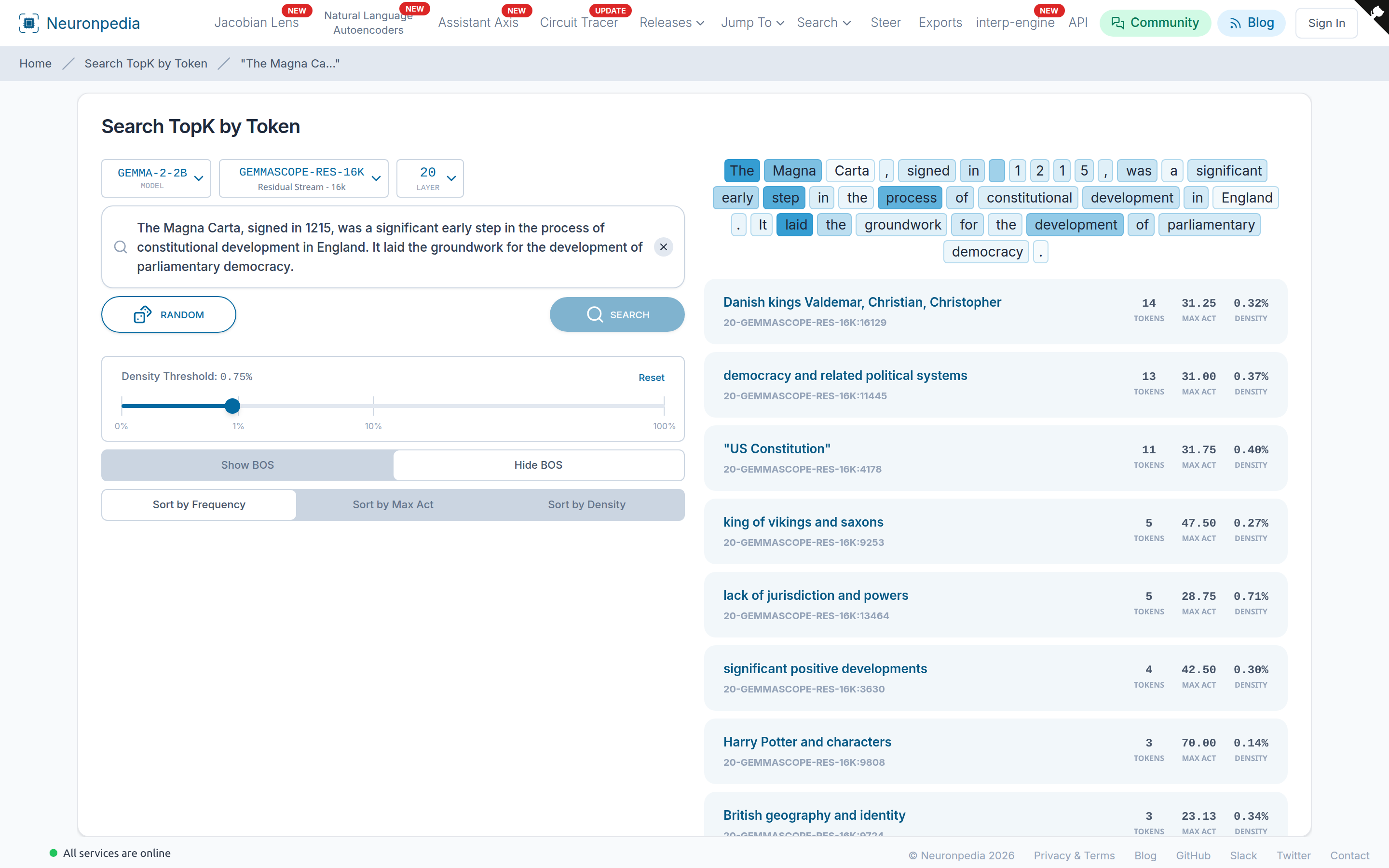Reset the density threshold
Image resolution: width=1389 pixels, height=868 pixels.
pos(652,377)
